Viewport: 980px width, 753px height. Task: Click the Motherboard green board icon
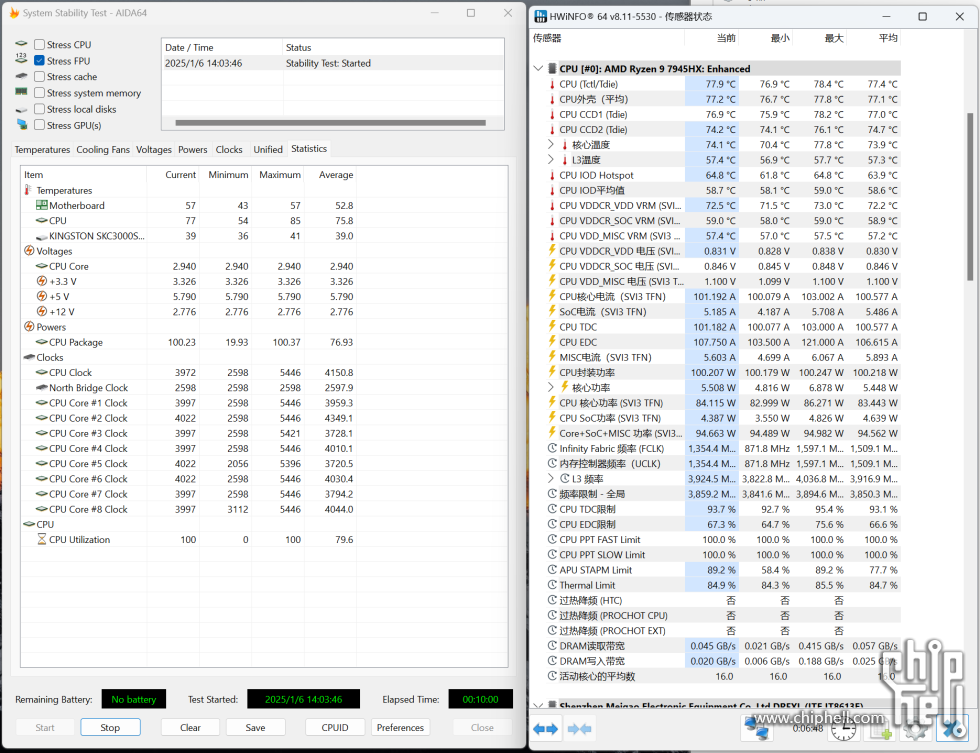tap(42, 205)
